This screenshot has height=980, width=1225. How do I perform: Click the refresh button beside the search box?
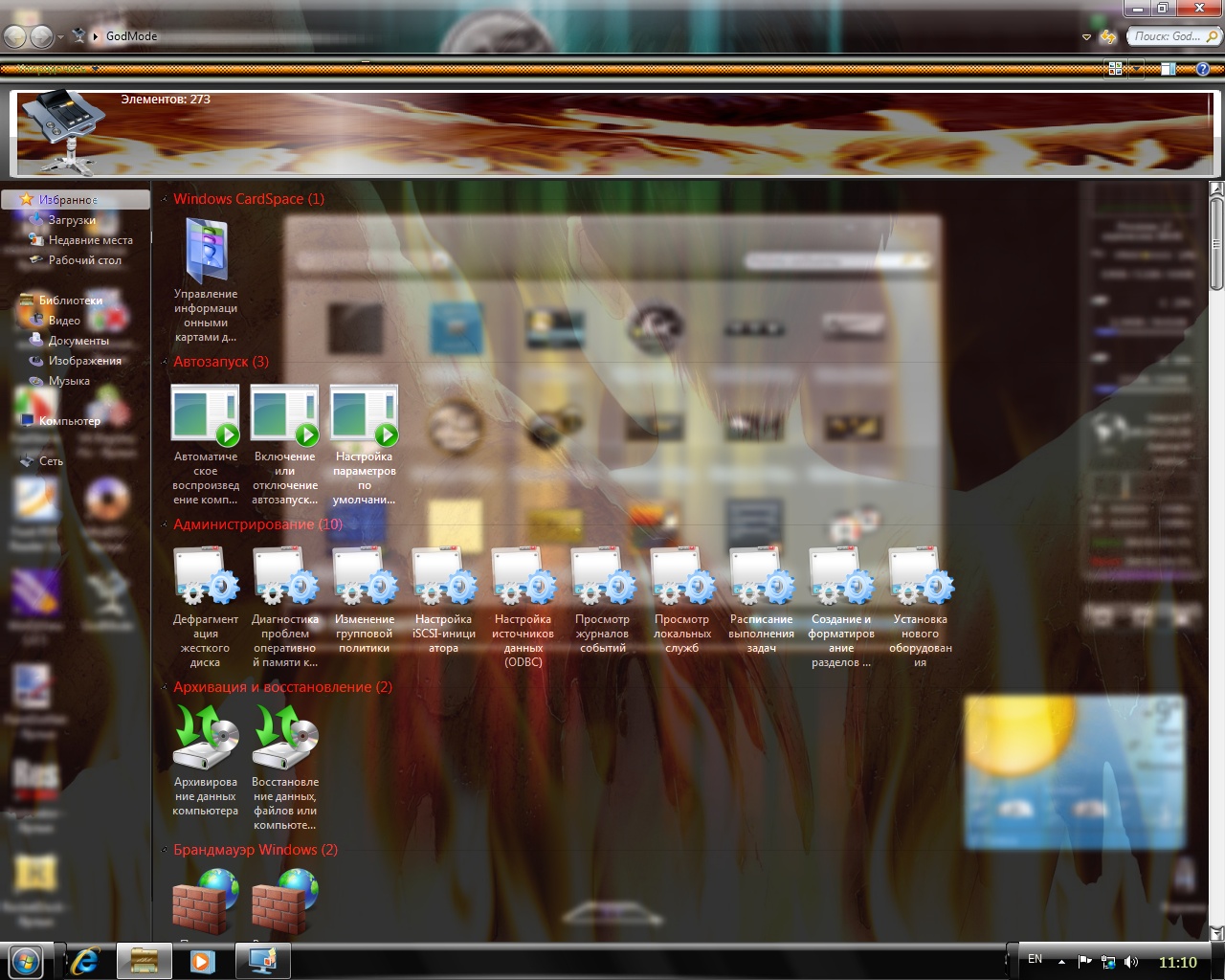pyautogui.click(x=1108, y=37)
